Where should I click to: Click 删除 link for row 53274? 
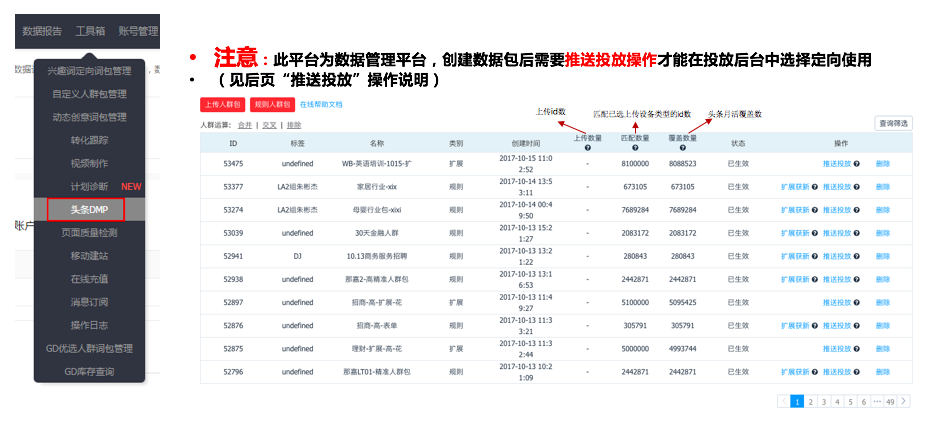point(882,210)
